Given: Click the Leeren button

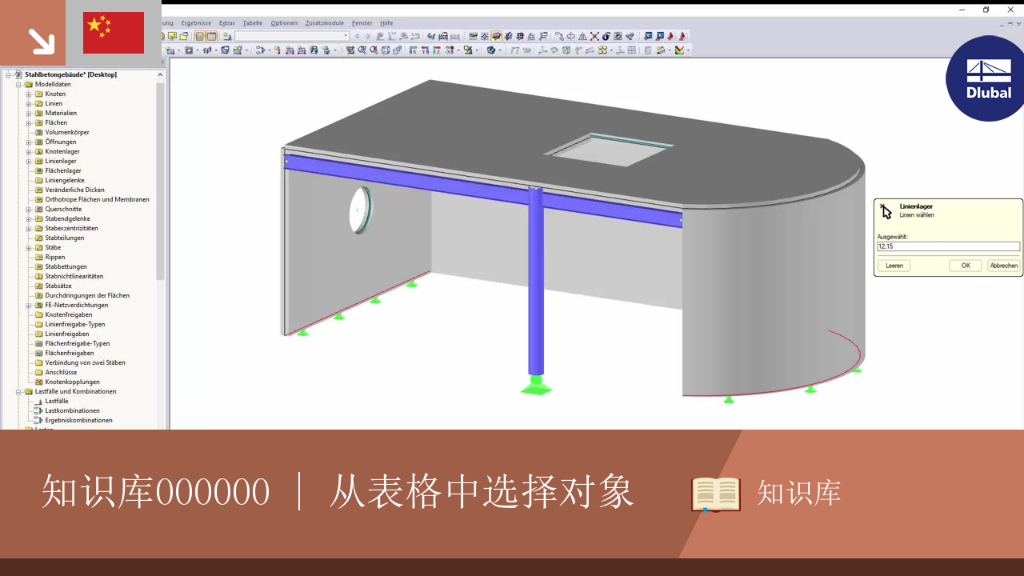Looking at the screenshot, I should click(x=894, y=266).
